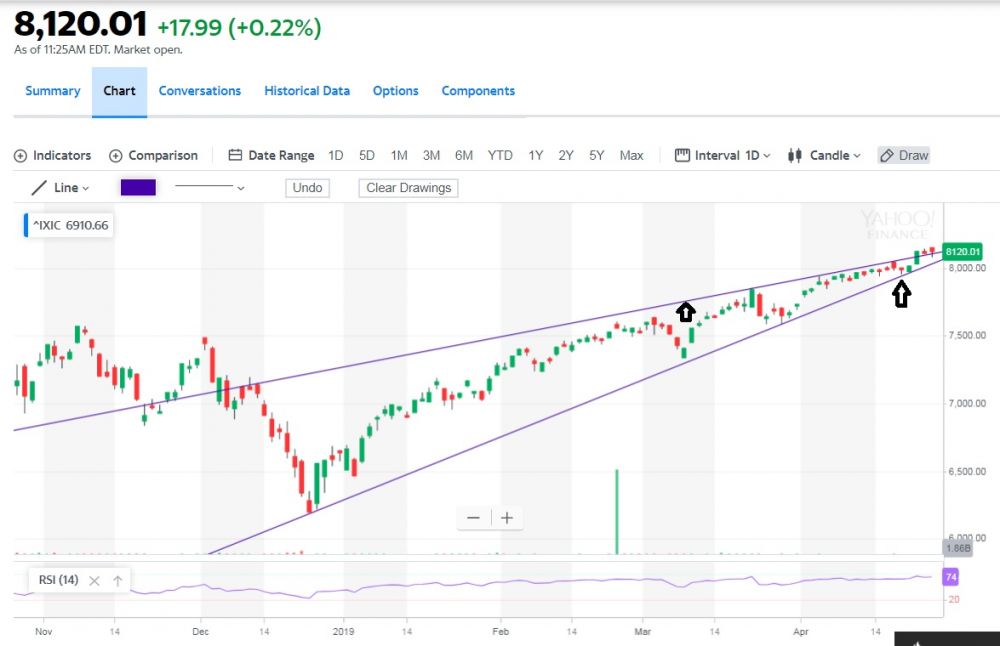Remove the RSI (14) indicator
1000x646 pixels.
pos(94,581)
